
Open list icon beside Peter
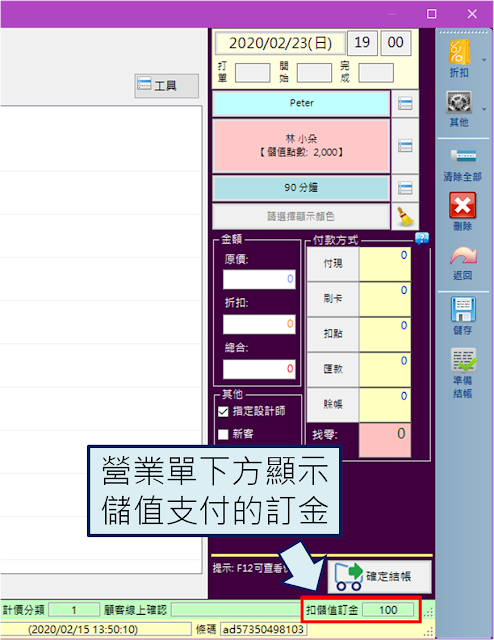coord(405,103)
